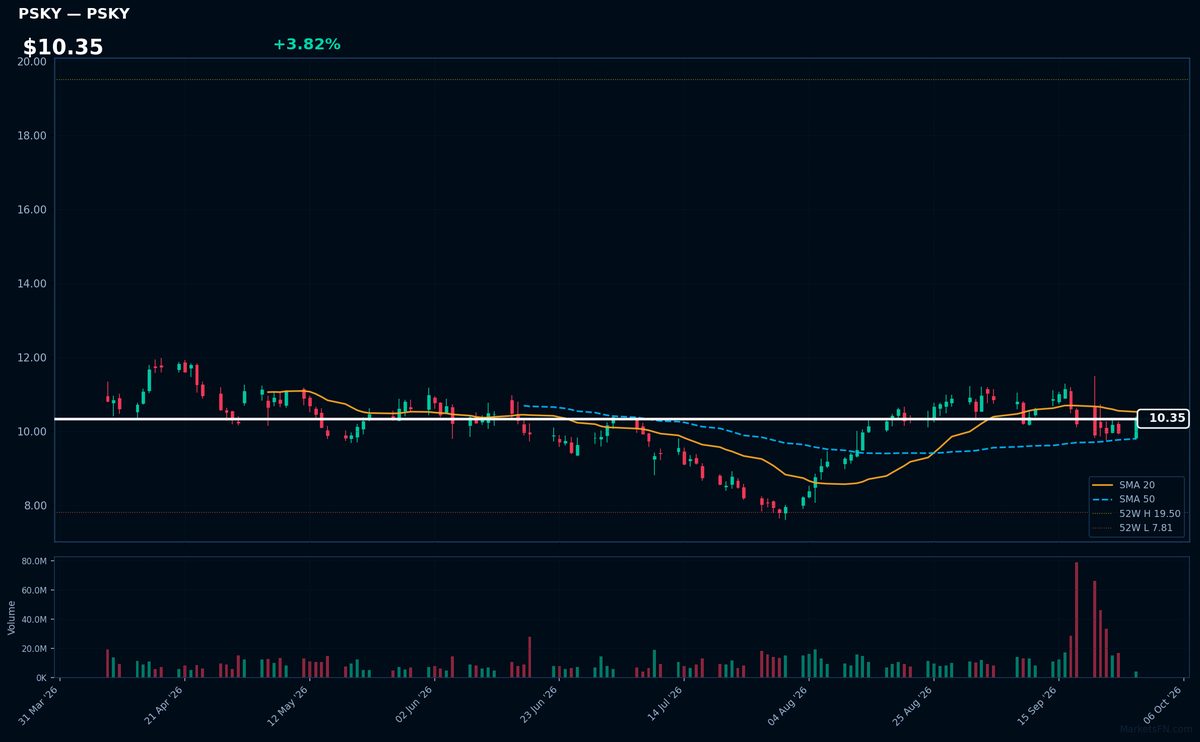Click the 14 Jul '26 date label

pyautogui.click(x=662, y=704)
